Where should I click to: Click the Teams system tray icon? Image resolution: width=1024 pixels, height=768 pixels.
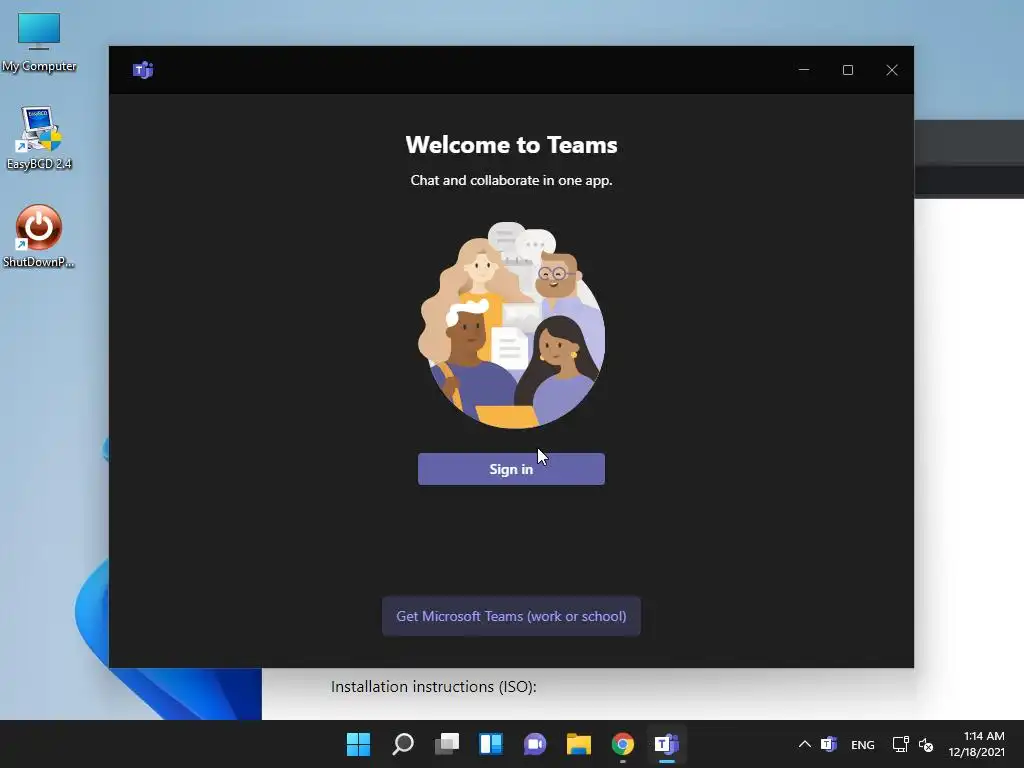pyautogui.click(x=829, y=744)
